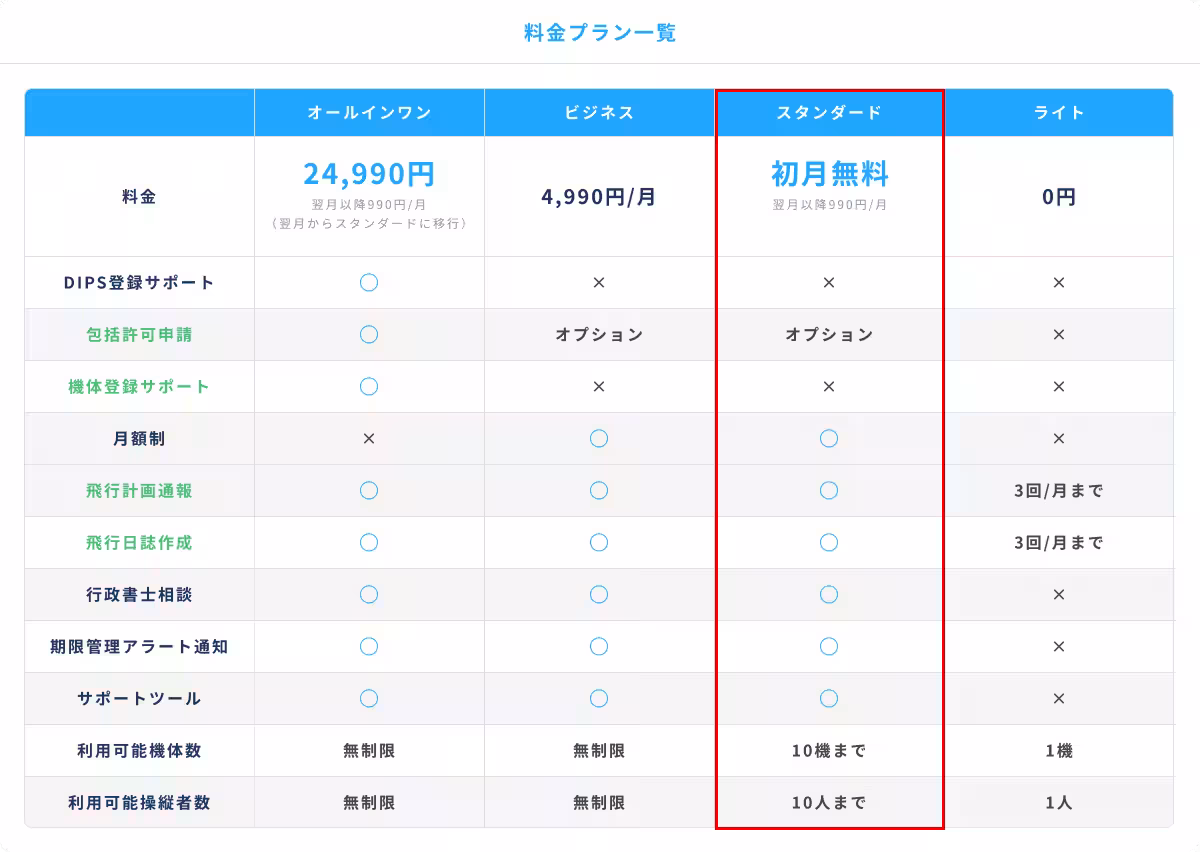Image resolution: width=1200 pixels, height=852 pixels.
Task: Click the 初月無料 price text
Action: pyautogui.click(x=829, y=175)
